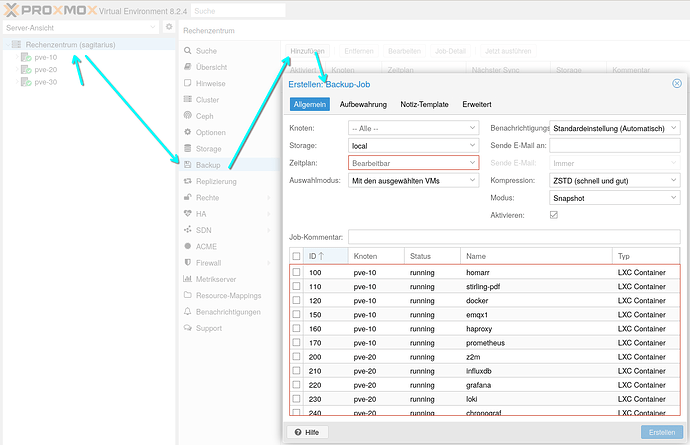Switch to the Notiz-Template tab
Screen dimensions: 690x445
point(424,104)
